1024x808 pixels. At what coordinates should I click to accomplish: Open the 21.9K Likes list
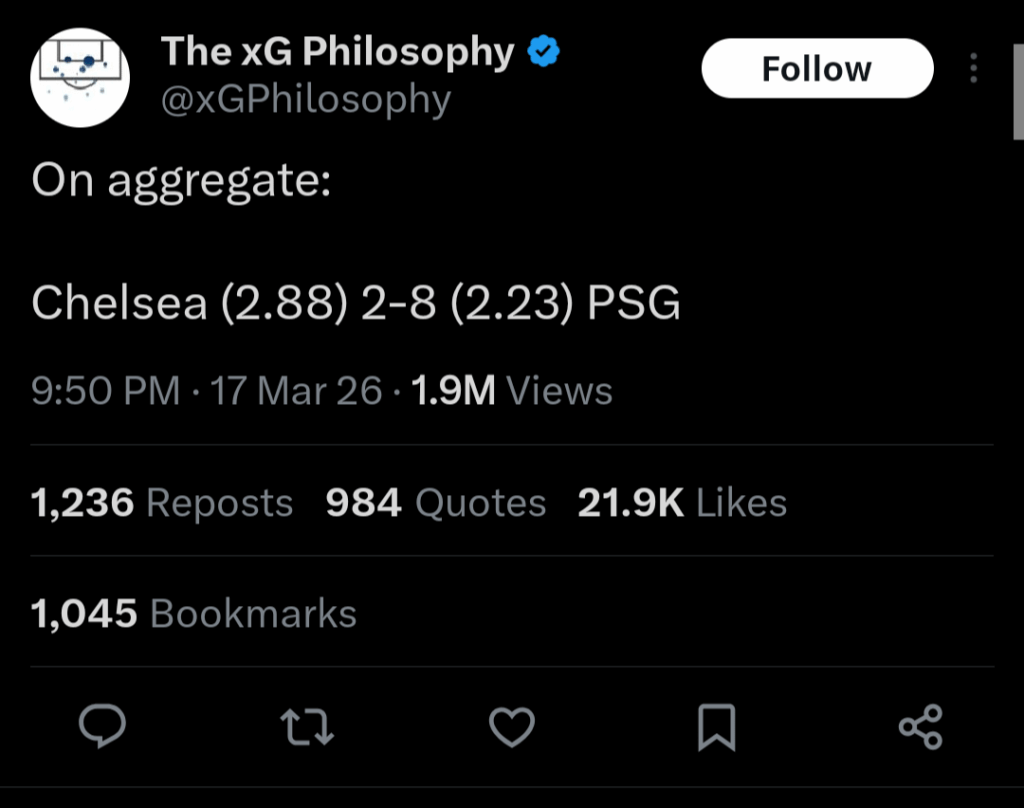pyautogui.click(x=681, y=503)
